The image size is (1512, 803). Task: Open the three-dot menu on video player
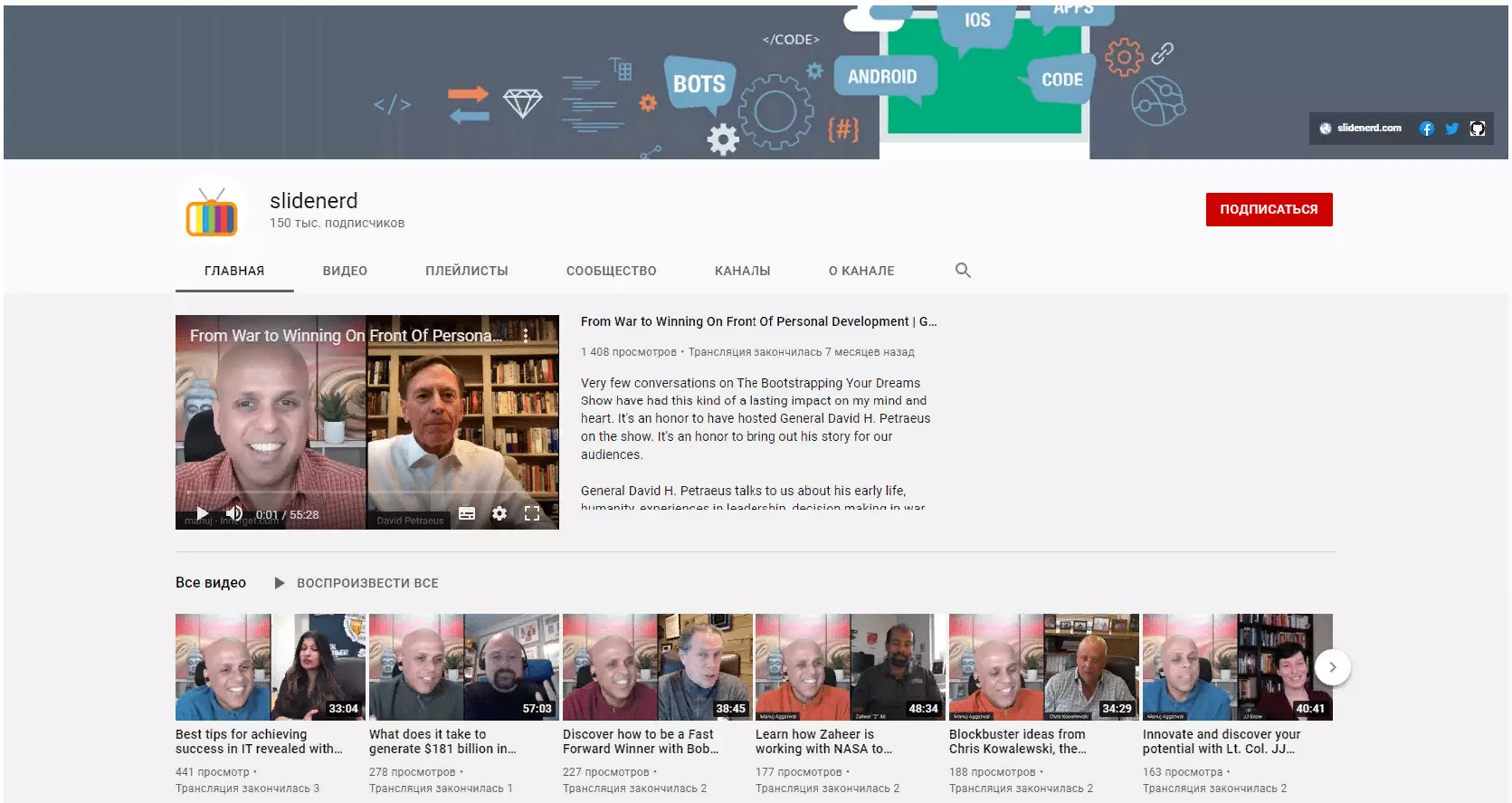526,336
